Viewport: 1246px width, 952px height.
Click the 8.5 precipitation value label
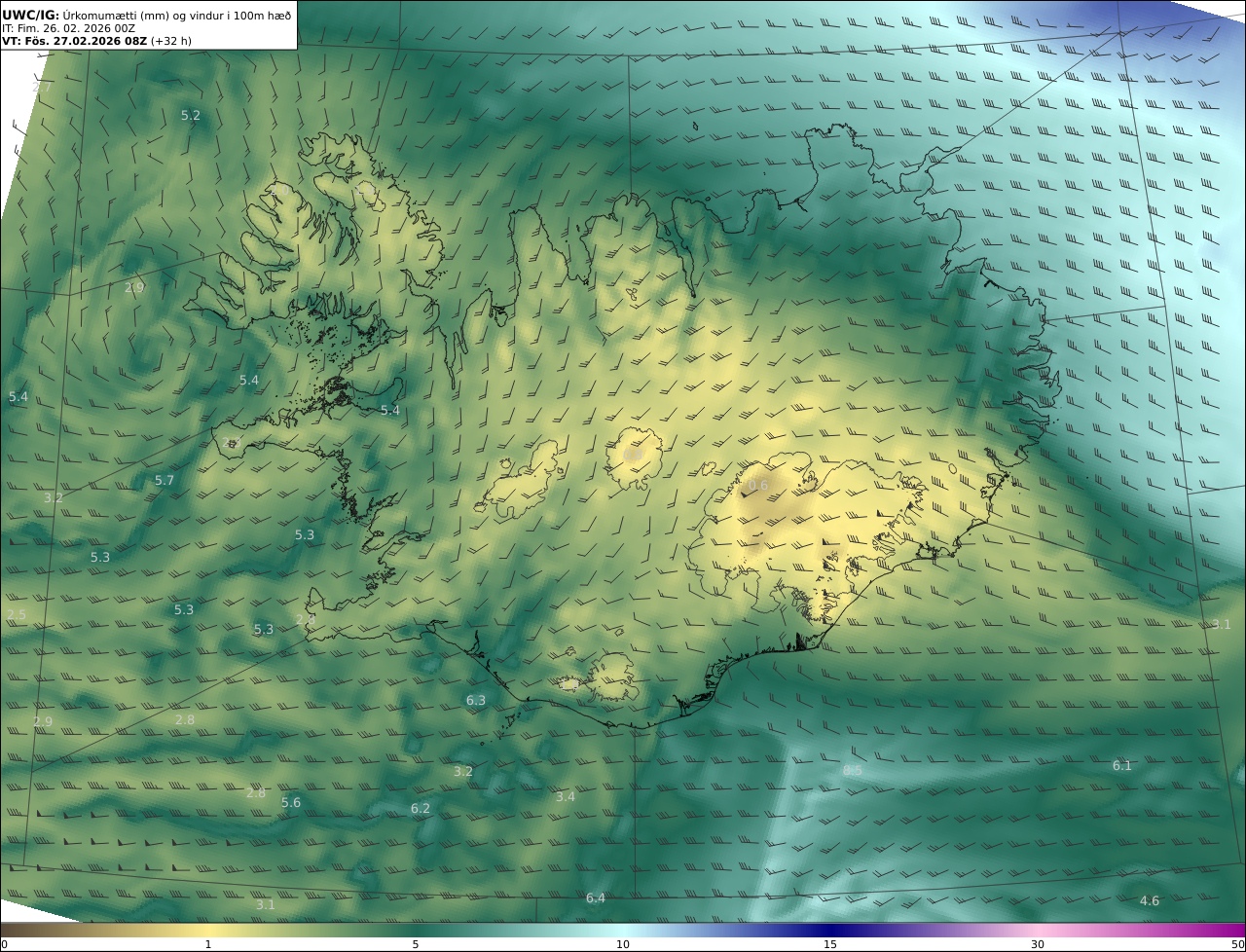coord(852,770)
